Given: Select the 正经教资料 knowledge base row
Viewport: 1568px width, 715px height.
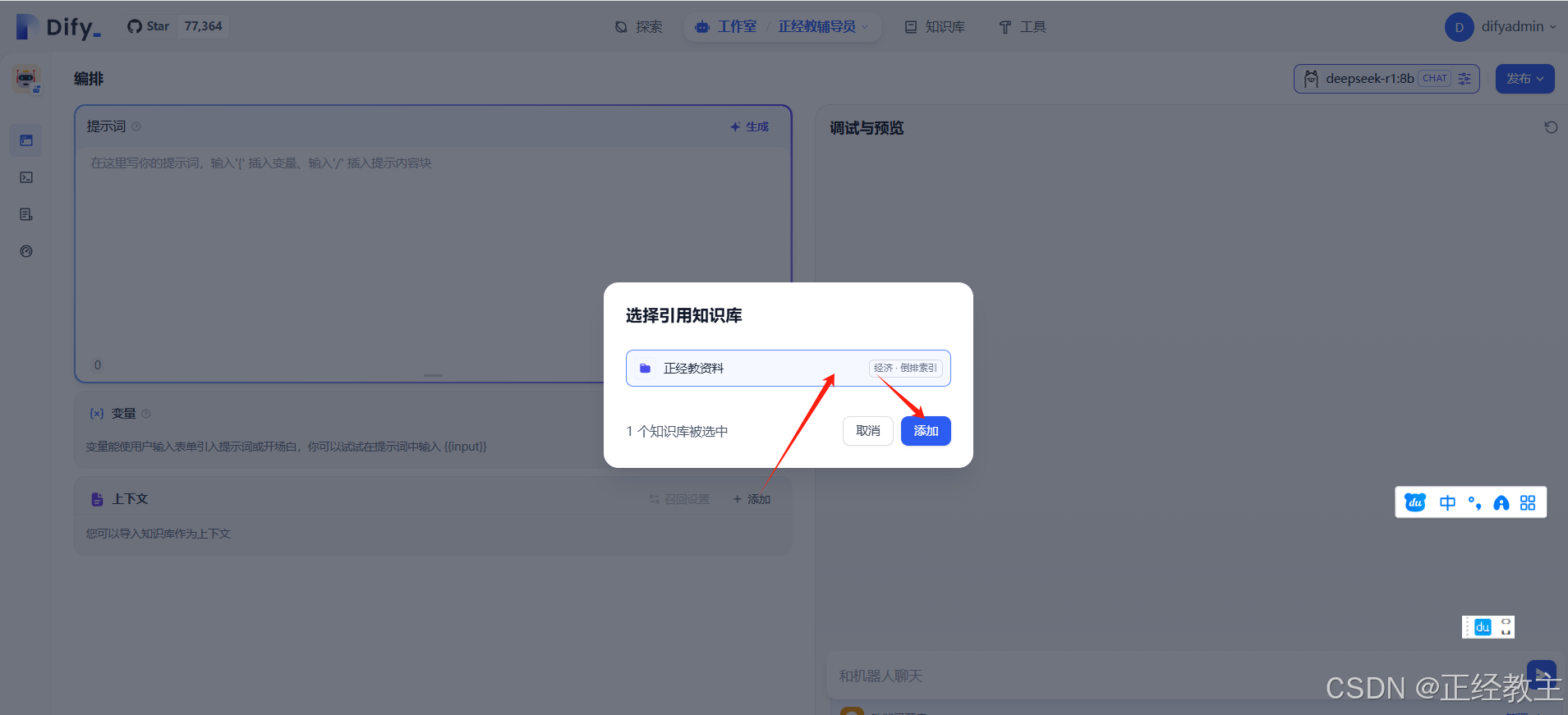Looking at the screenshot, I should (x=789, y=369).
